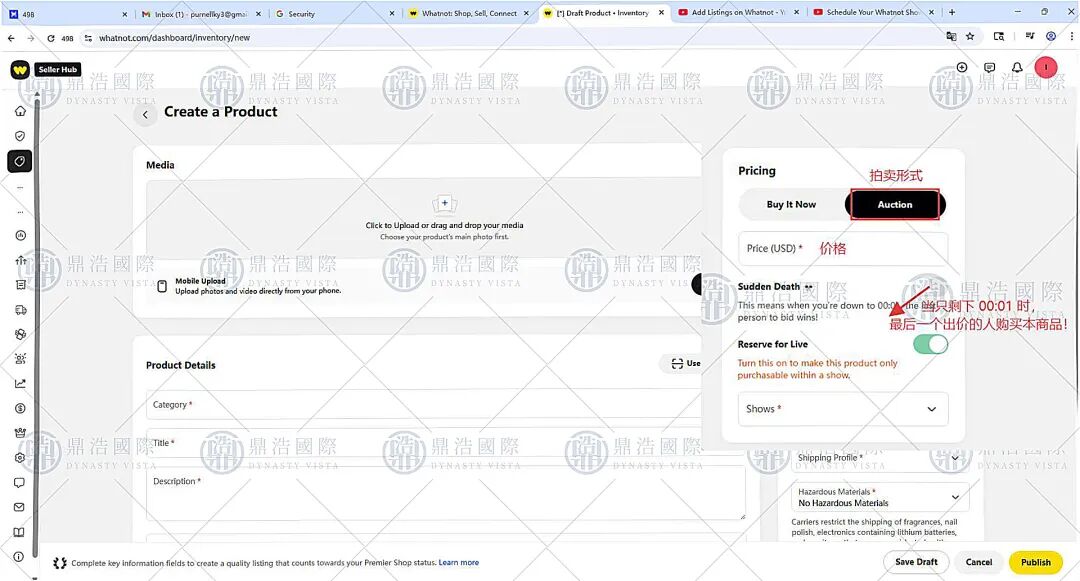
Task: Open Chrome's three-dot menu
Action: click(1071, 36)
